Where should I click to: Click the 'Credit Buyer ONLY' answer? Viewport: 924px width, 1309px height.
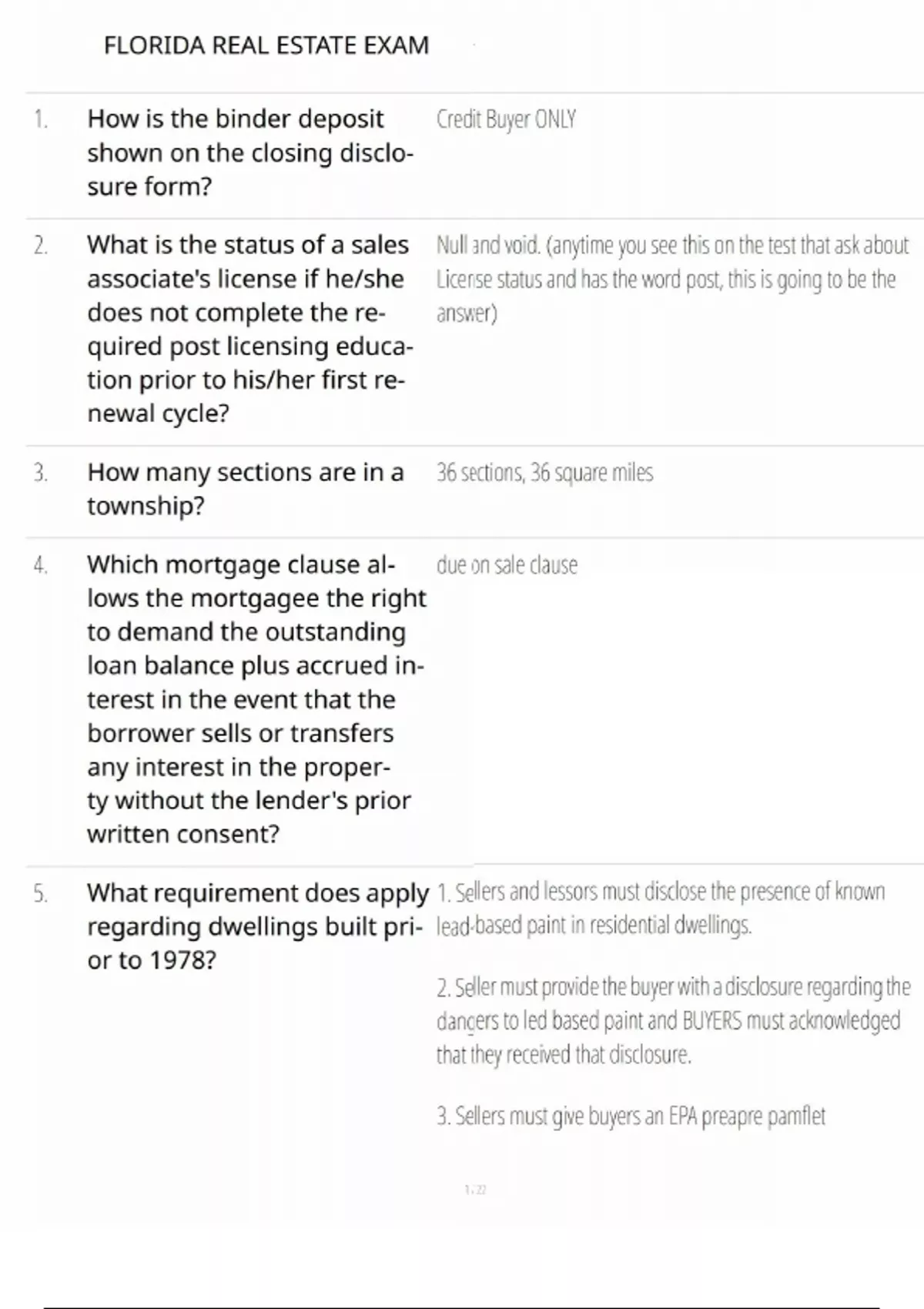pos(506,119)
